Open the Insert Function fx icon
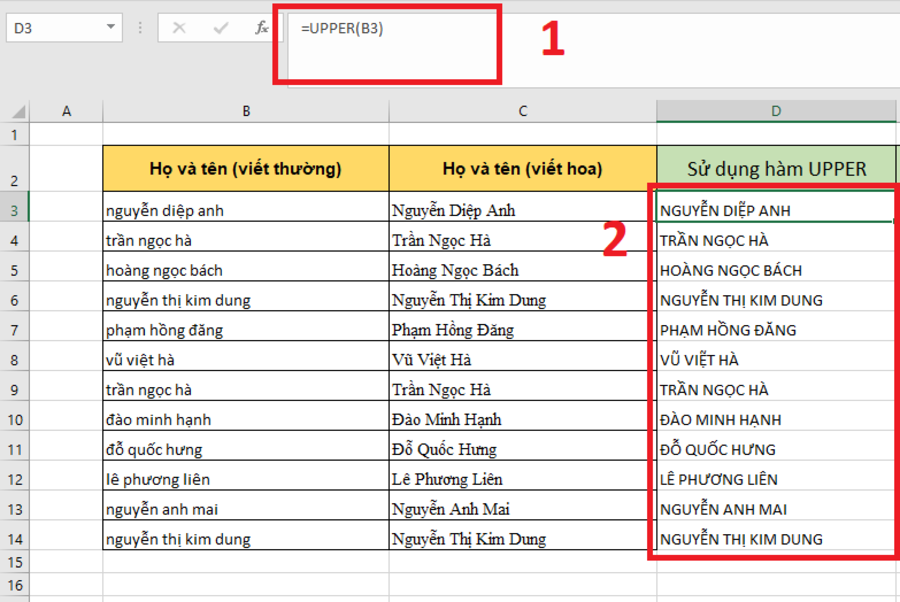Screen dimensions: 900x602 click(x=262, y=28)
